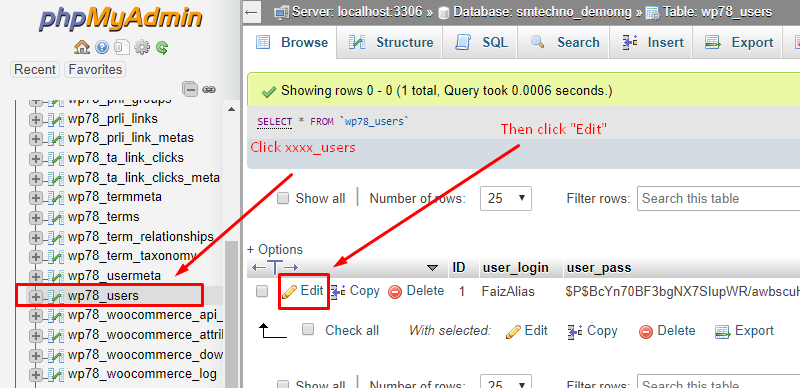Click the pencil Edit icon for FaizAlias row

pyautogui.click(x=289, y=292)
